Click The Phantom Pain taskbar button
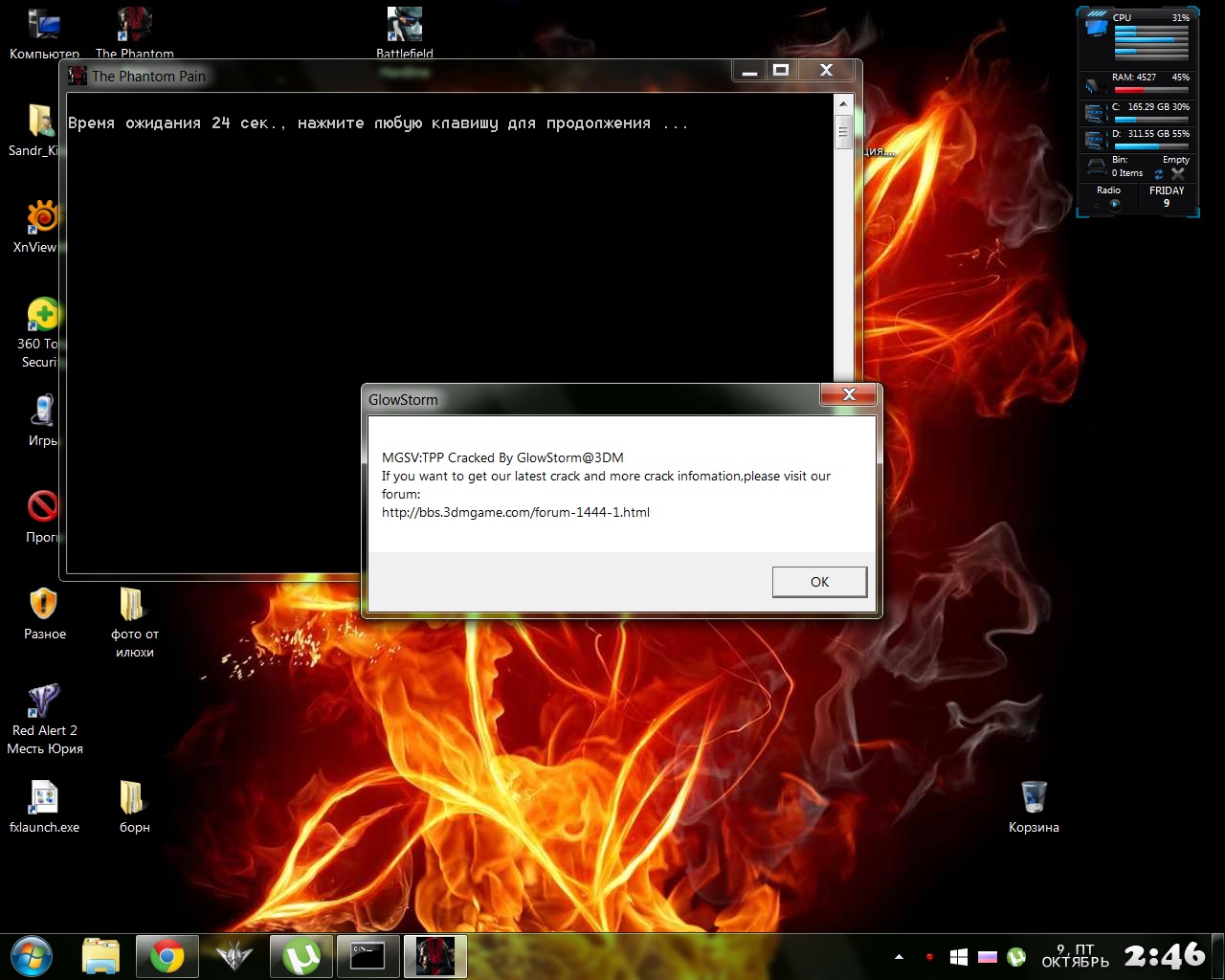This screenshot has height=980, width=1225. [435, 956]
